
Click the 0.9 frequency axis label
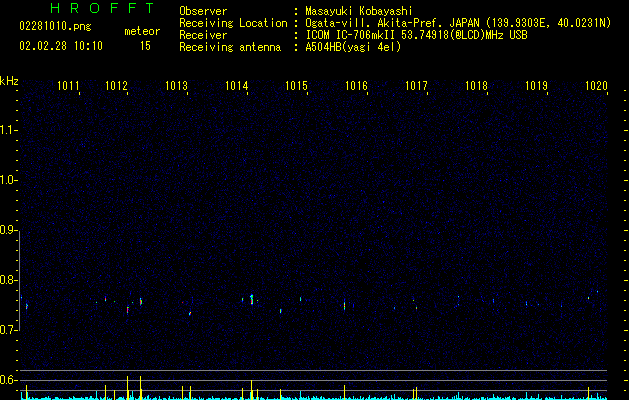(x=9, y=230)
